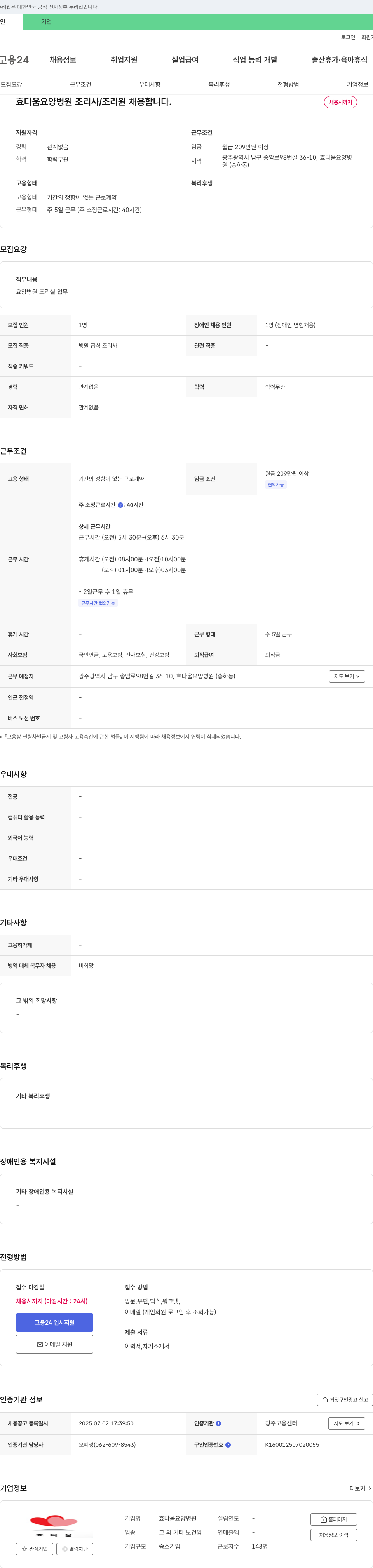Viewport: 373px width, 1568px height.
Task: Click the 비희망 value cell
Action: [x=86, y=966]
